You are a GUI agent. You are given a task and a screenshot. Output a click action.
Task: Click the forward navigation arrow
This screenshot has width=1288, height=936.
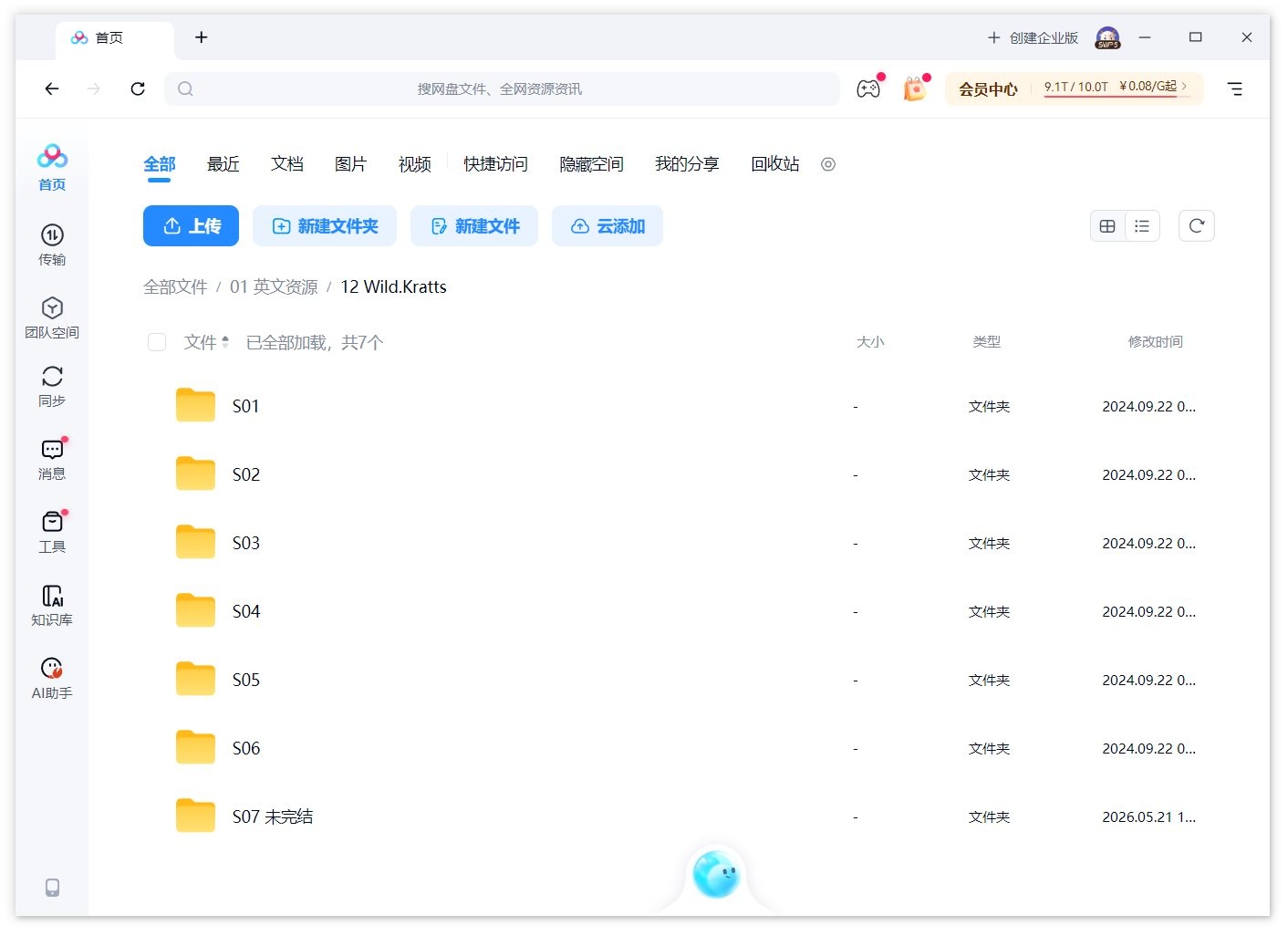pos(94,88)
